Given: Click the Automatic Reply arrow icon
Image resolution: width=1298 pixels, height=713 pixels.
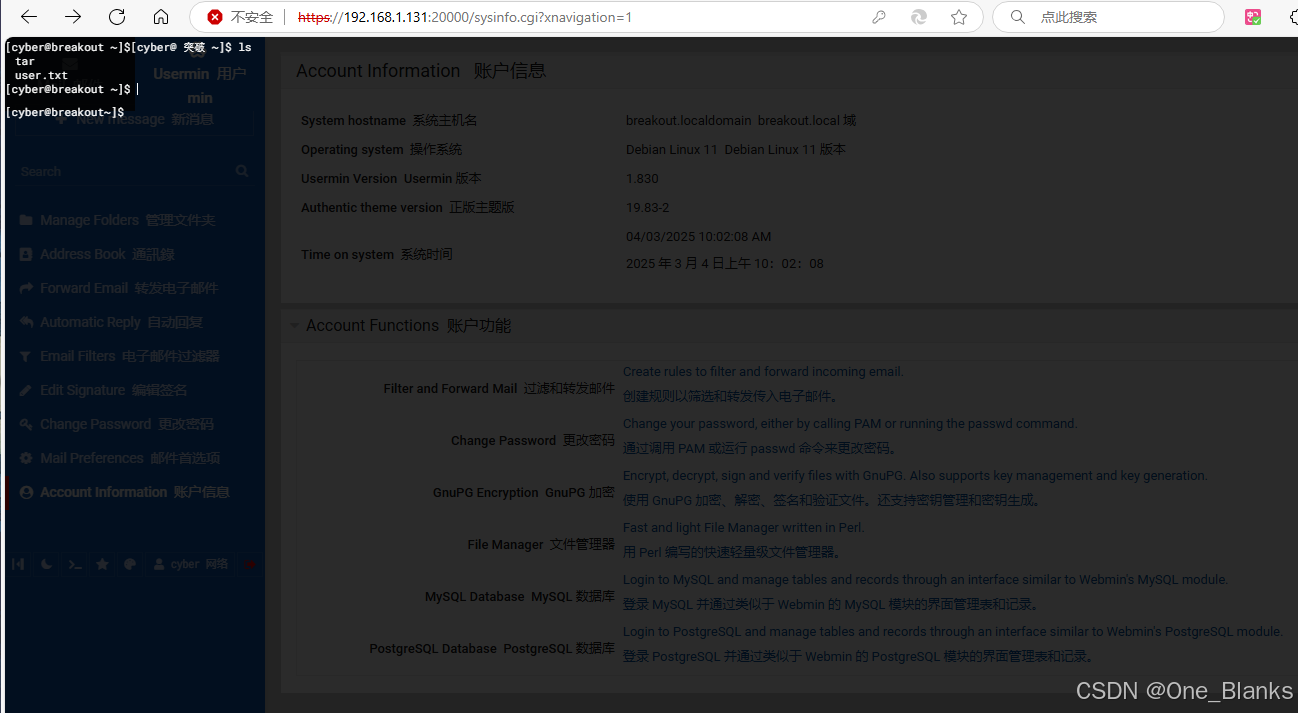Looking at the screenshot, I should (x=26, y=322).
